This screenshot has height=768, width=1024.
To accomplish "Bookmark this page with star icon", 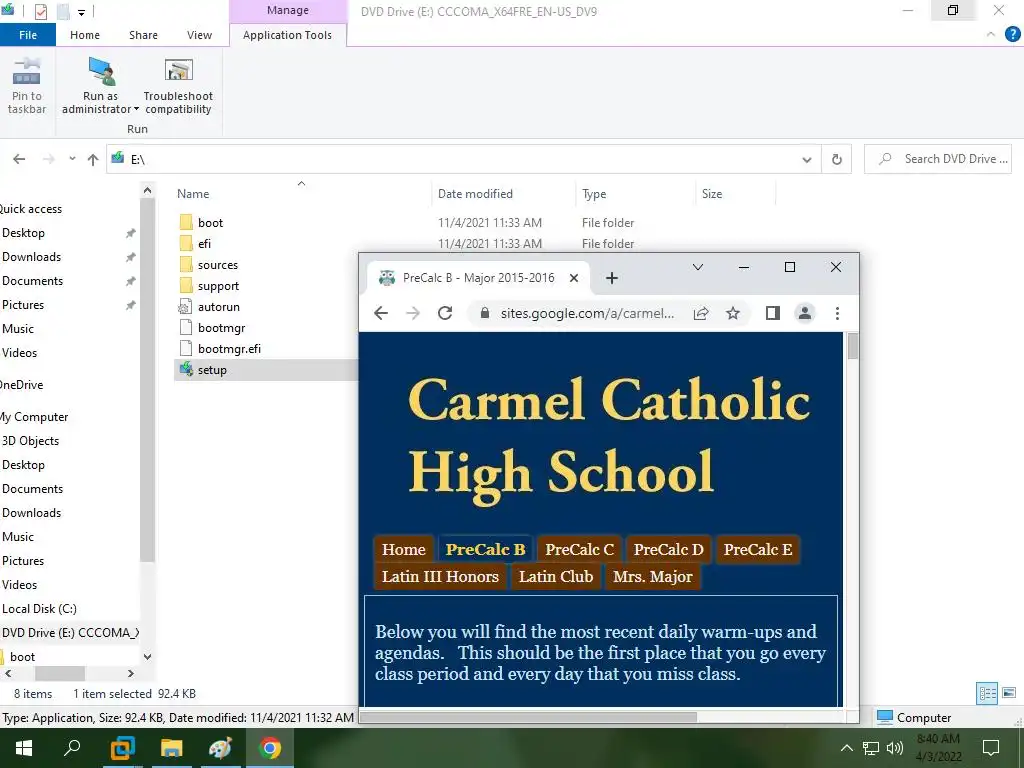I will click(733, 313).
